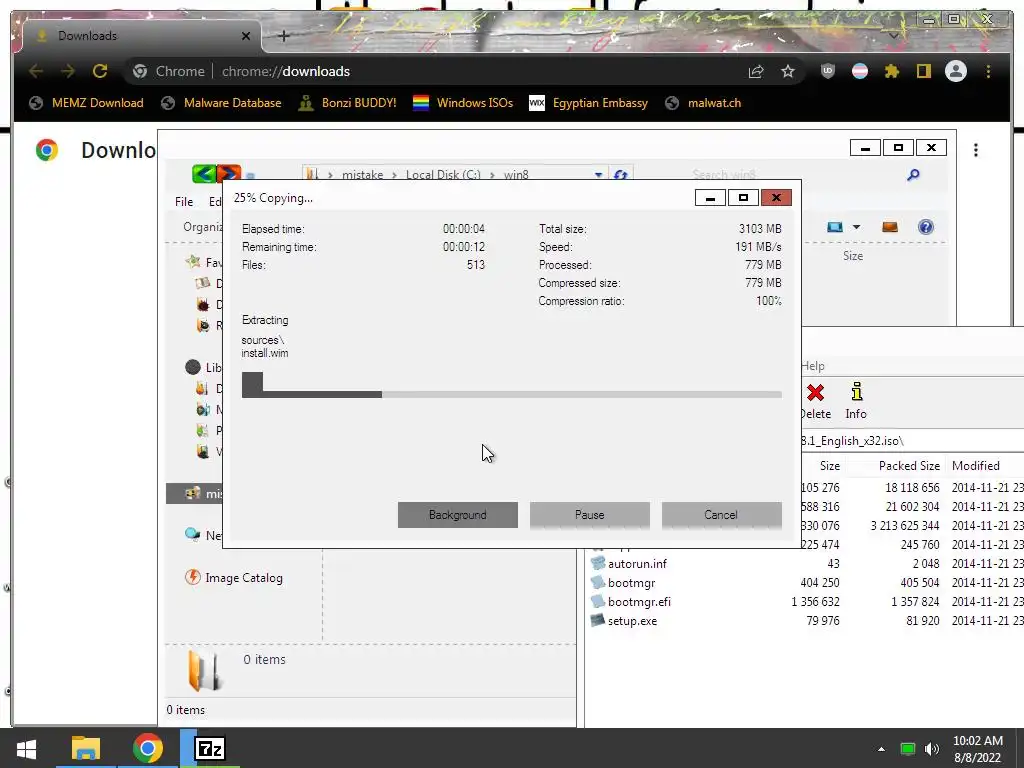Pause the extraction
The height and width of the screenshot is (768, 1024).
590,515
